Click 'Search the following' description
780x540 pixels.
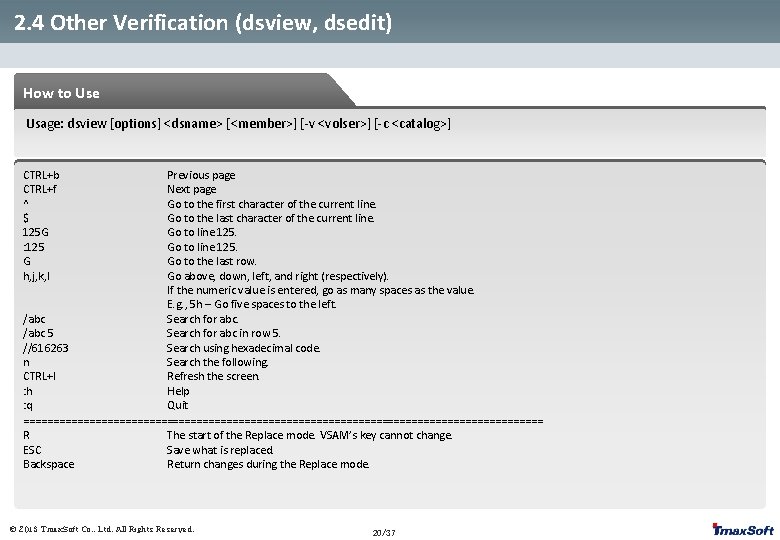click(x=218, y=362)
